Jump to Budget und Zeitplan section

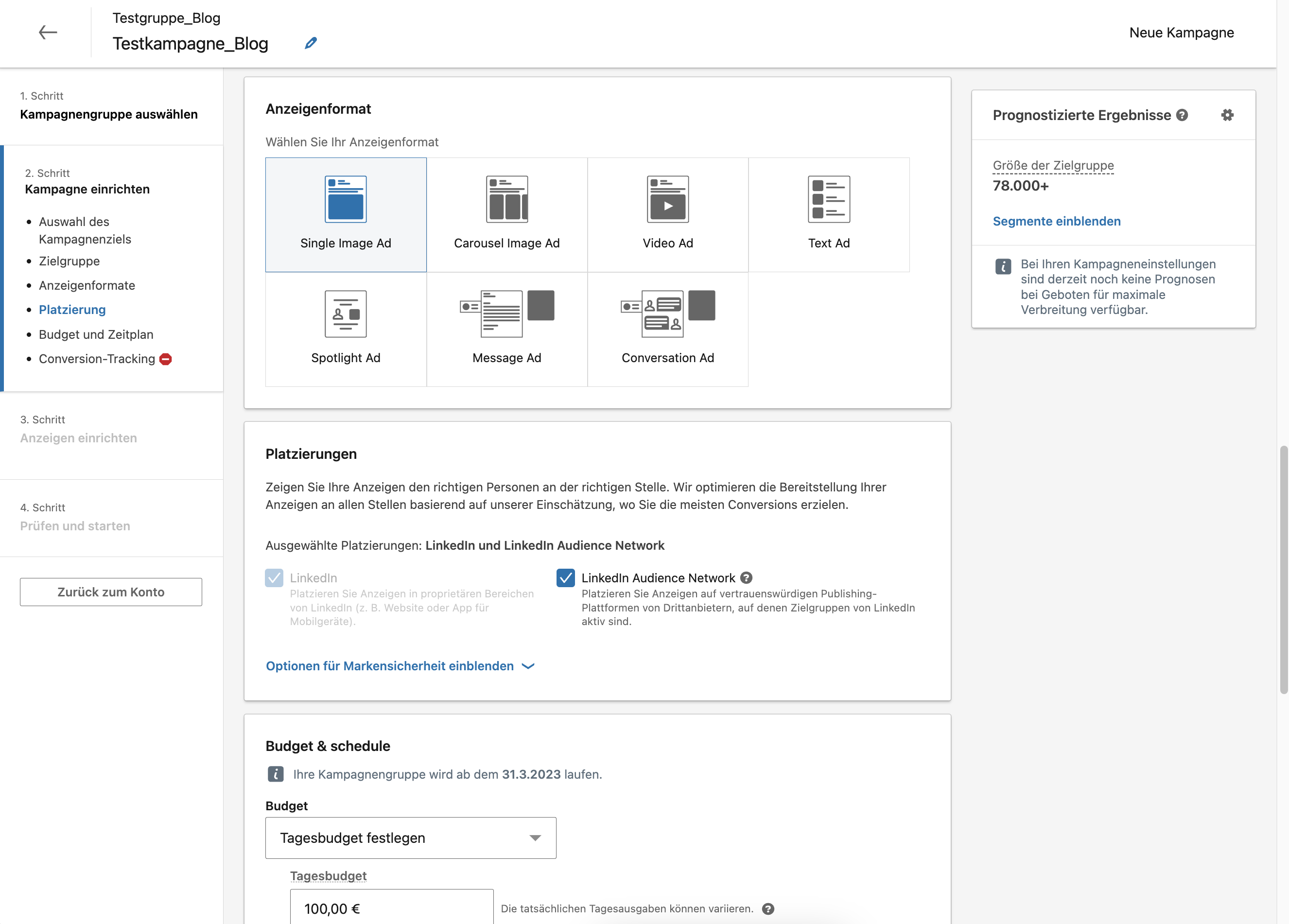[x=96, y=334]
